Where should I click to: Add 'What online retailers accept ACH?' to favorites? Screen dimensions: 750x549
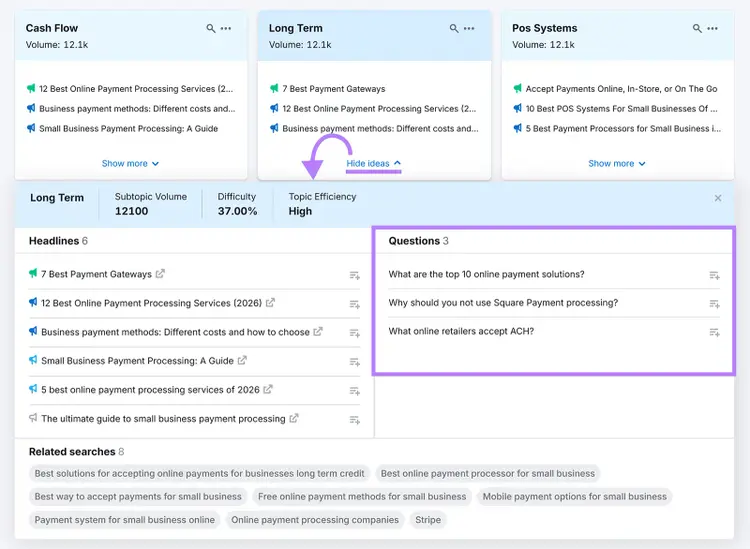[x=715, y=332]
